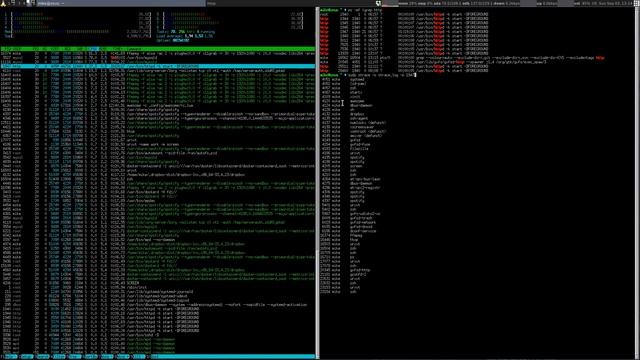Click the Swp usage meter in htop
Image resolution: width=640 pixels, height=360 pixels.
(x=78, y=36)
